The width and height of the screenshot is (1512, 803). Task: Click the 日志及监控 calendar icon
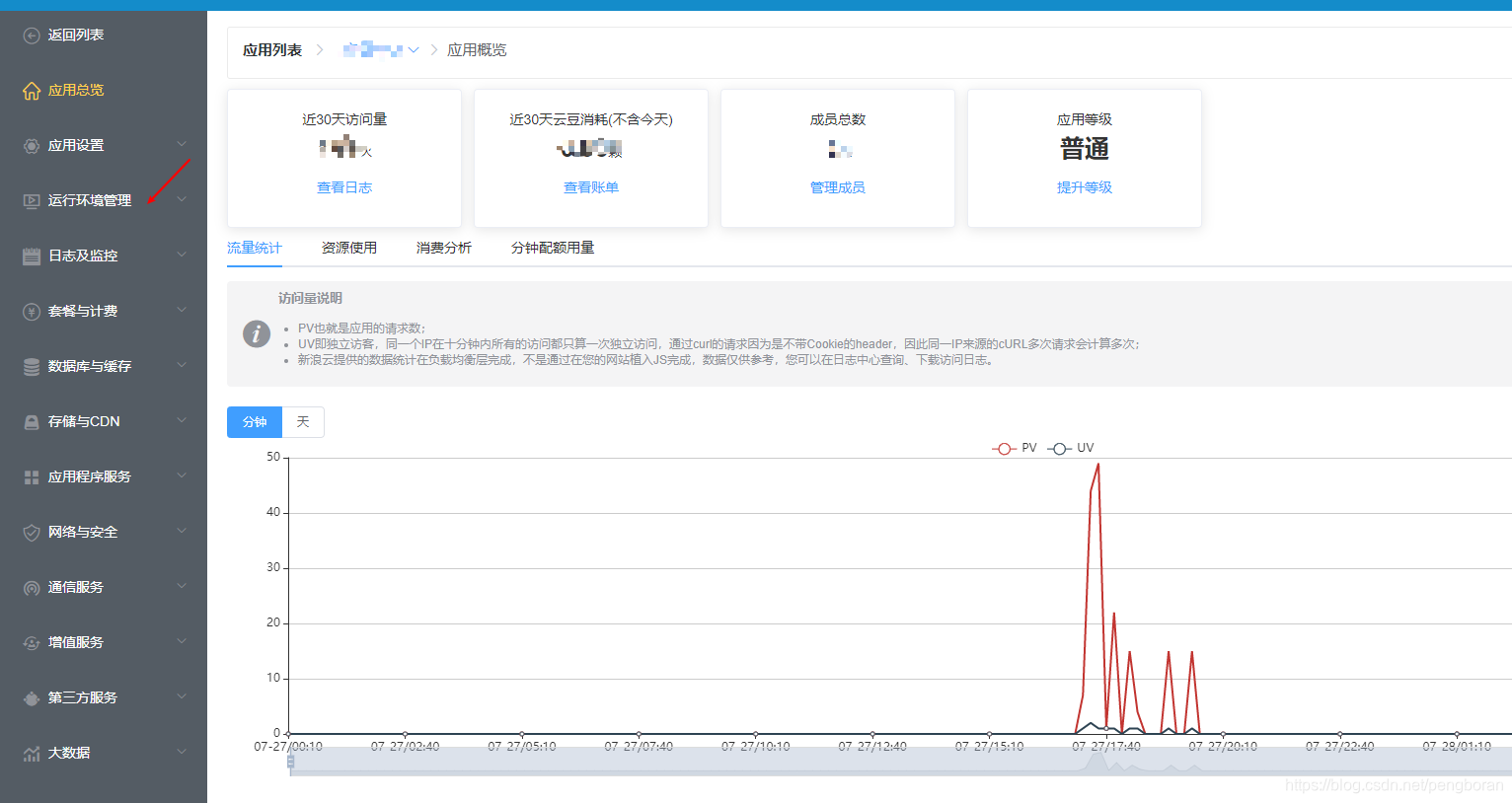pos(32,256)
